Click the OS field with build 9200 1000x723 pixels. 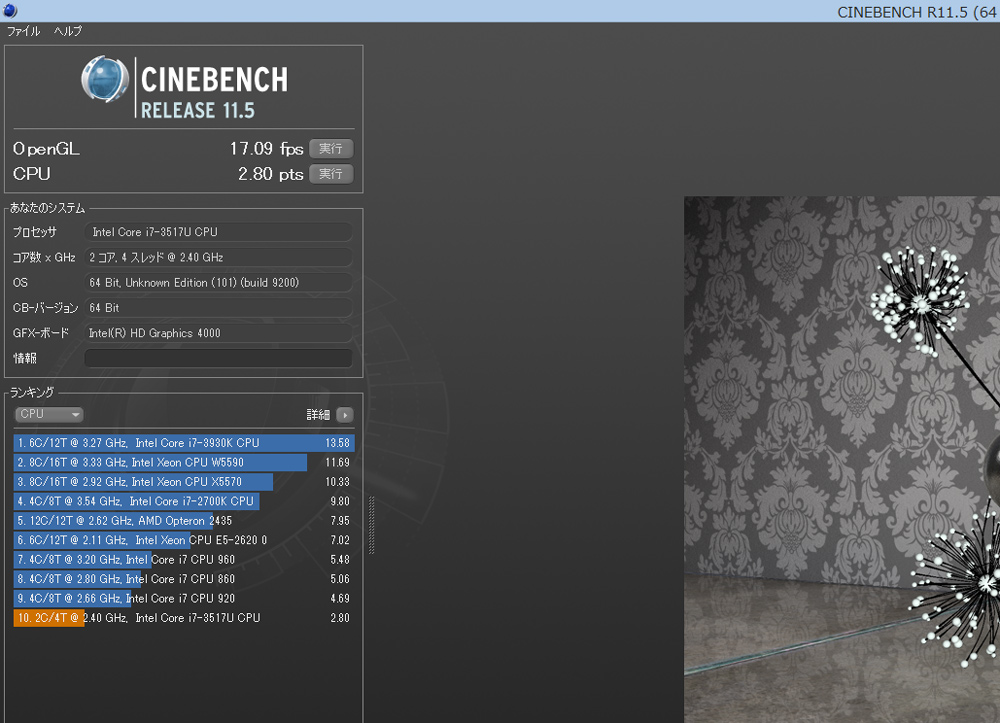[218, 282]
